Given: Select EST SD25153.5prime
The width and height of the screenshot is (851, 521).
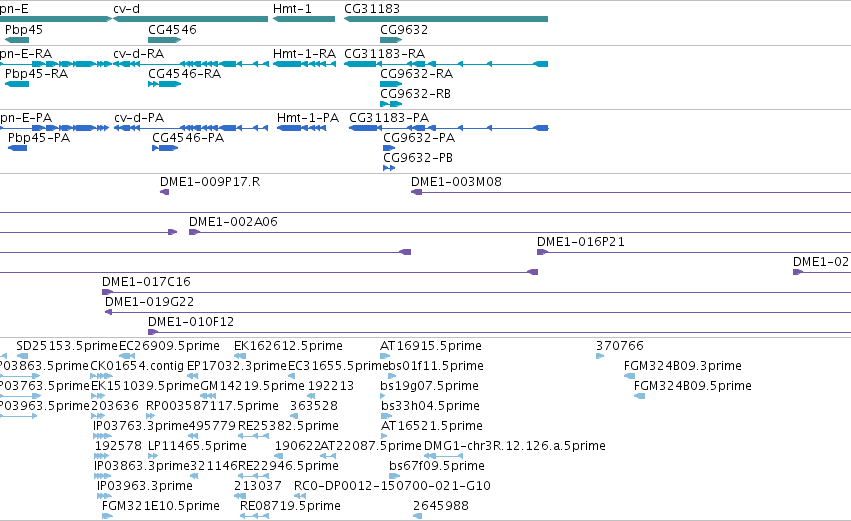Looking at the screenshot, I should 22,356.
